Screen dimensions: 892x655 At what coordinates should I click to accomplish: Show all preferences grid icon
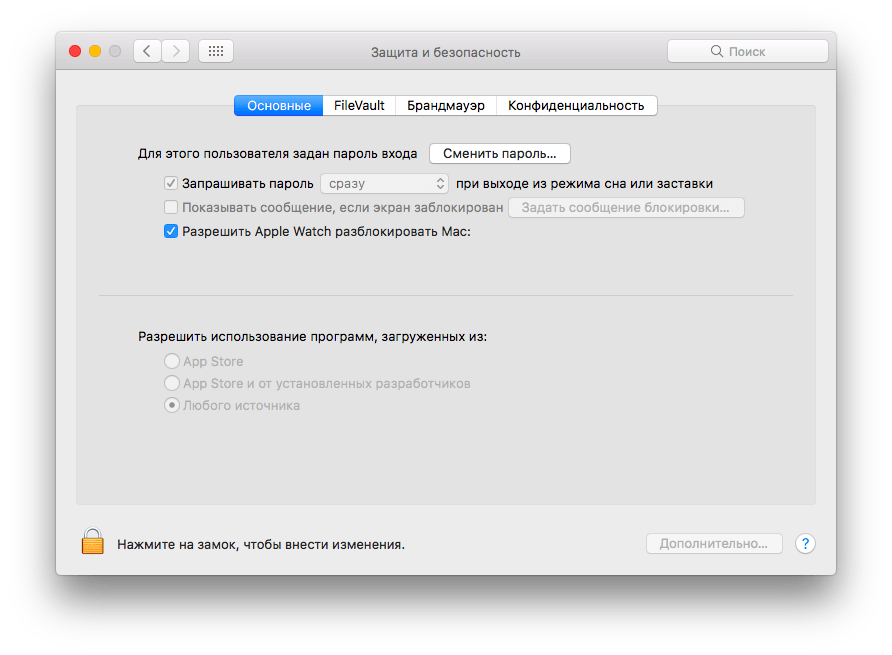tap(216, 51)
